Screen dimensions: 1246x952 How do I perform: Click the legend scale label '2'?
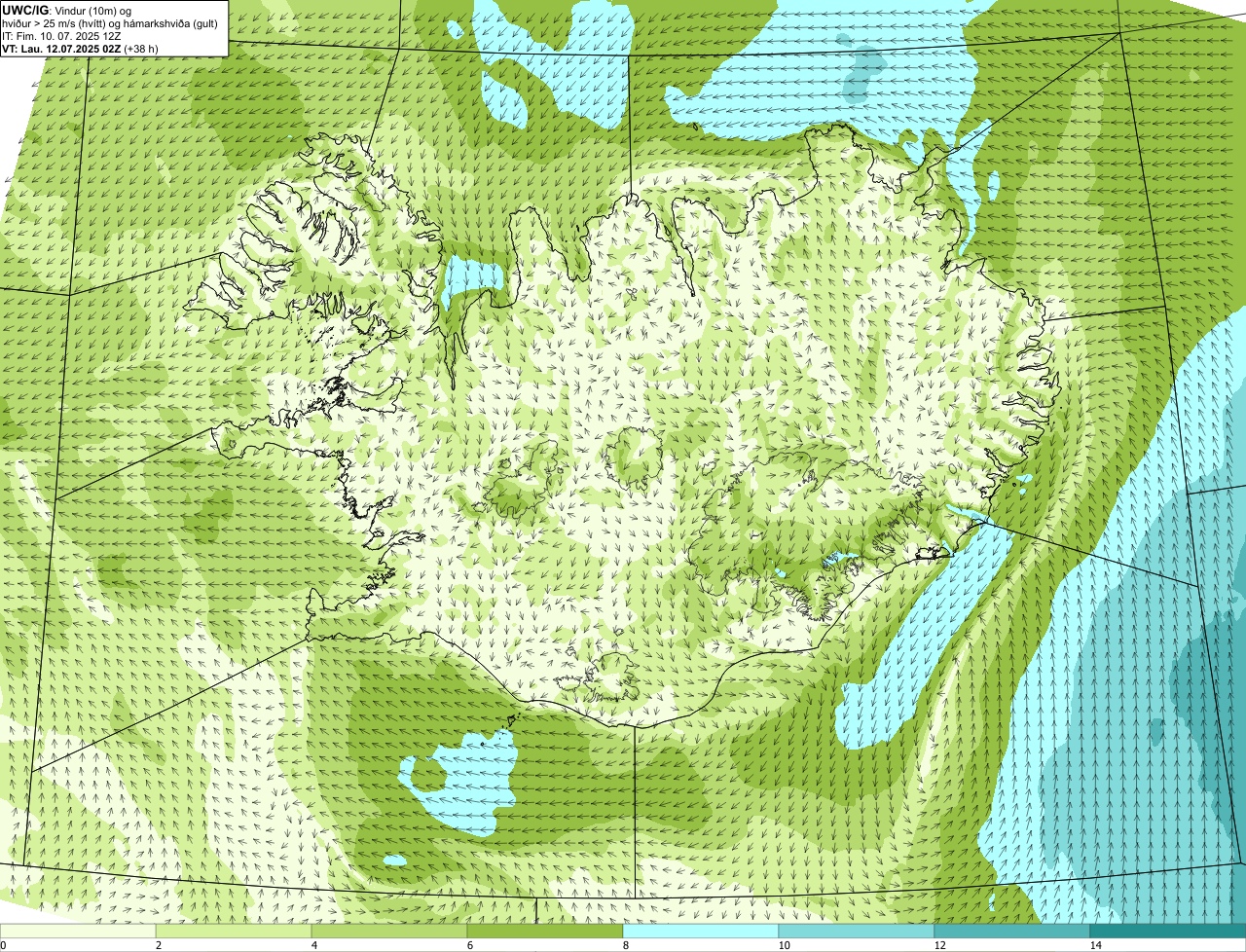tap(158, 945)
